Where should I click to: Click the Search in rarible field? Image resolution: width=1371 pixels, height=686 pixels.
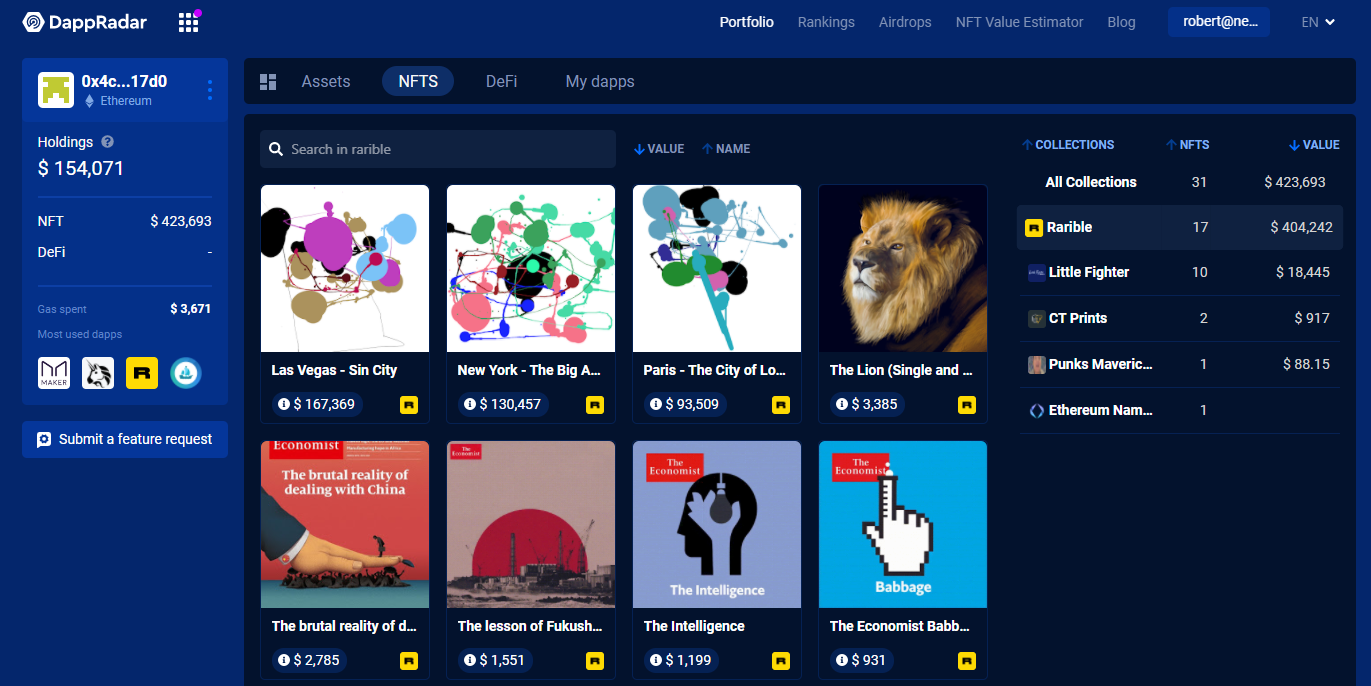[438, 149]
